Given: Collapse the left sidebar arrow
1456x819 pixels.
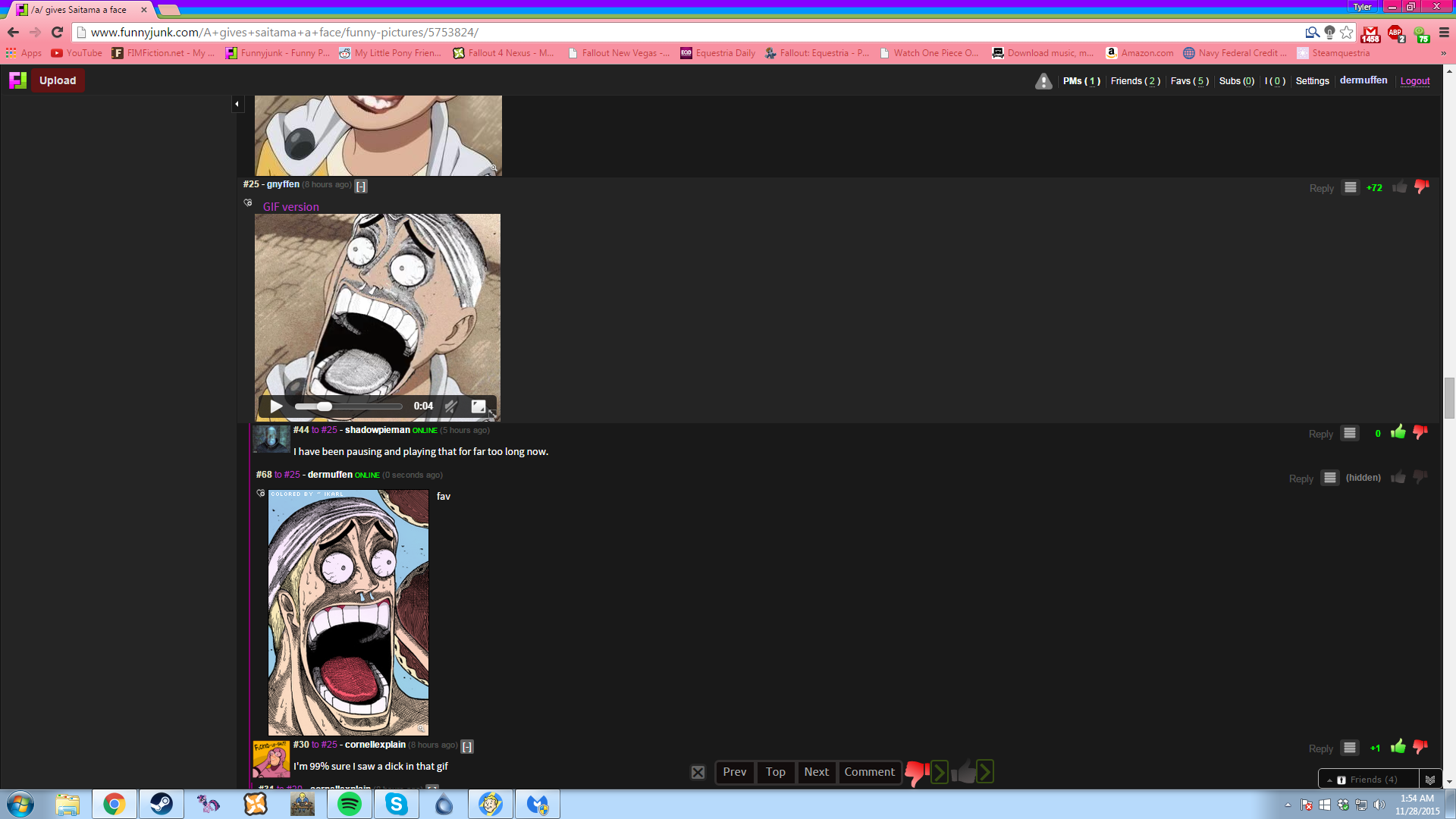Looking at the screenshot, I should pyautogui.click(x=237, y=104).
